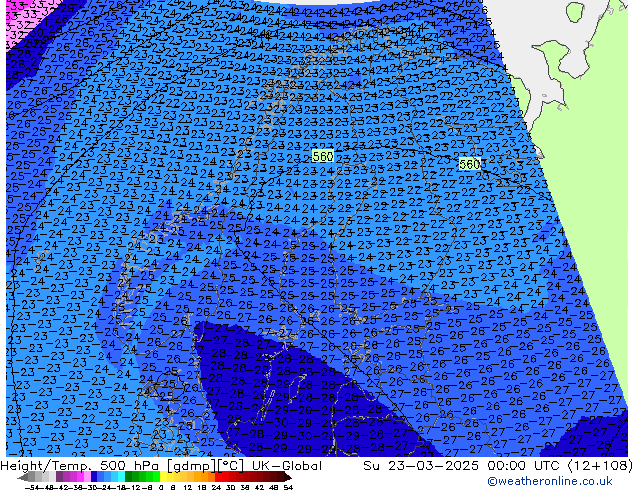634x490 pixels.
Task: Open the weatheronline.co.uk copyright link
Action: [x=550, y=481]
